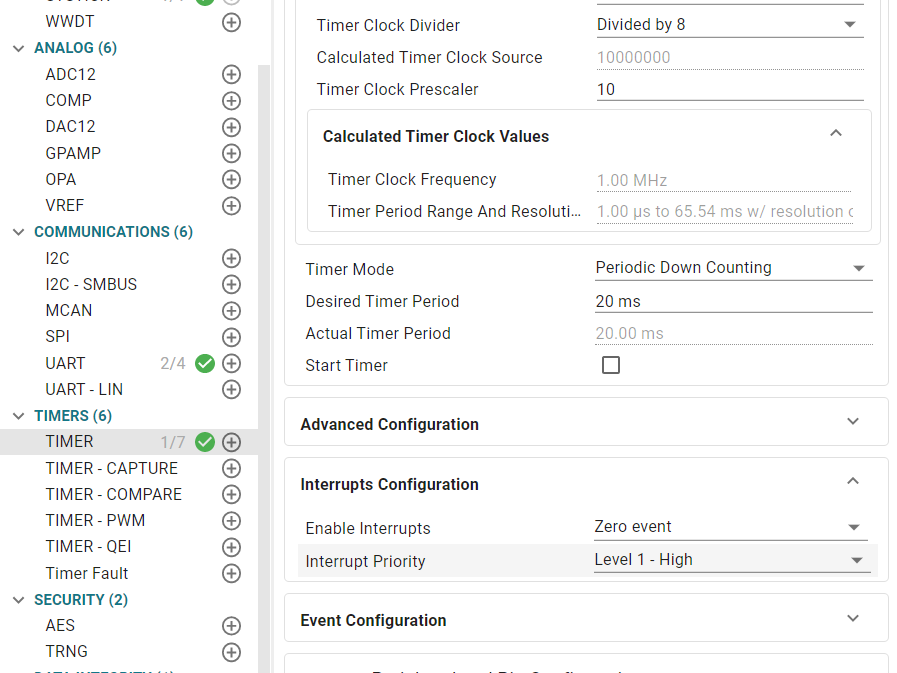Add a TIMER - CAPTURE instance
The image size is (897, 673).
(231, 469)
